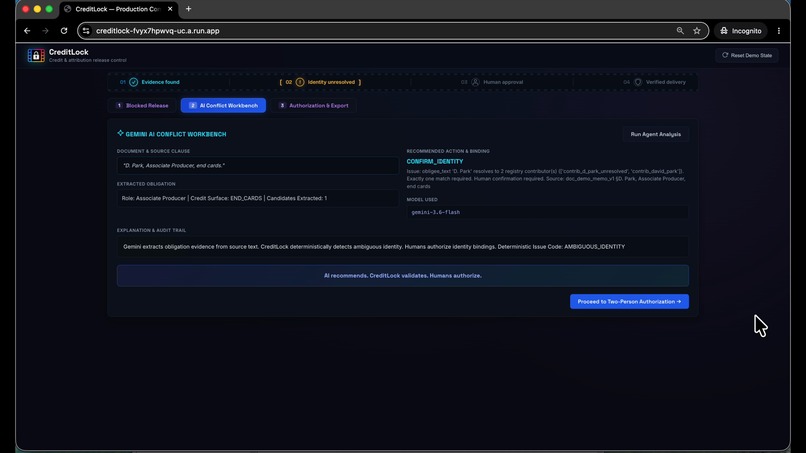Switch to the Blocked Release tab
This screenshot has height=453, width=806.
pyautogui.click(x=142, y=105)
